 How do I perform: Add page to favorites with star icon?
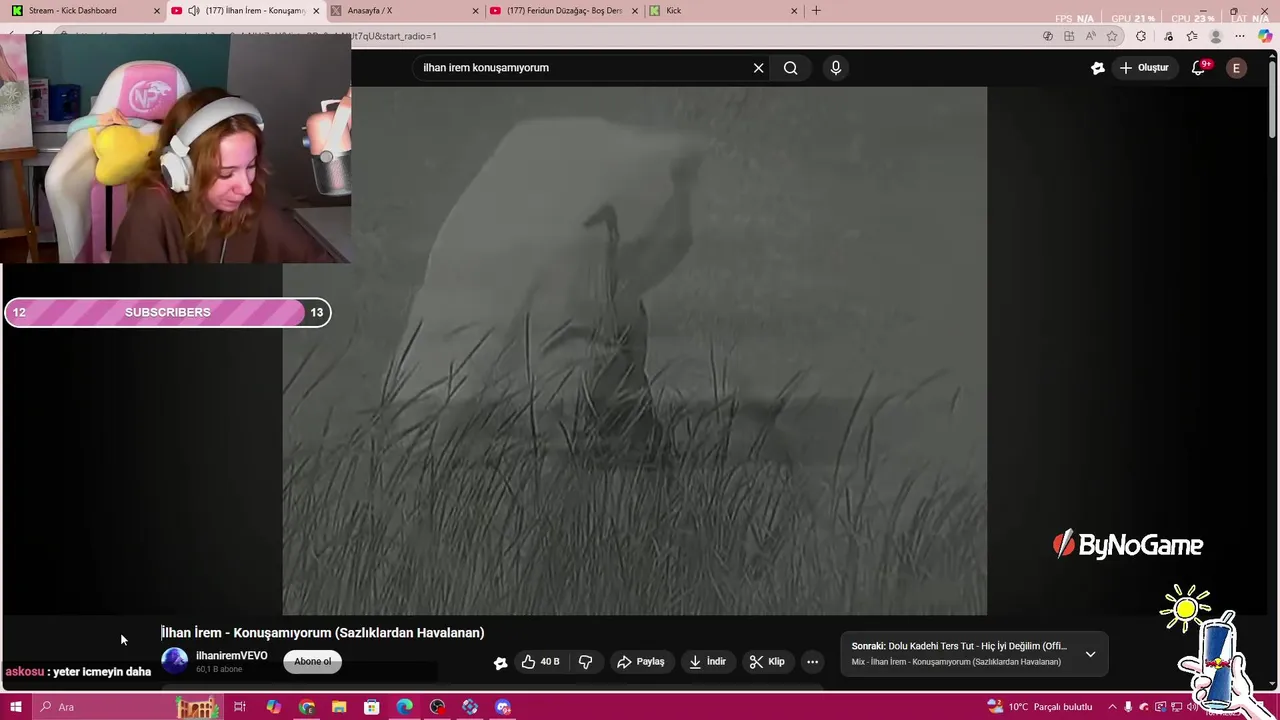click(x=1112, y=36)
